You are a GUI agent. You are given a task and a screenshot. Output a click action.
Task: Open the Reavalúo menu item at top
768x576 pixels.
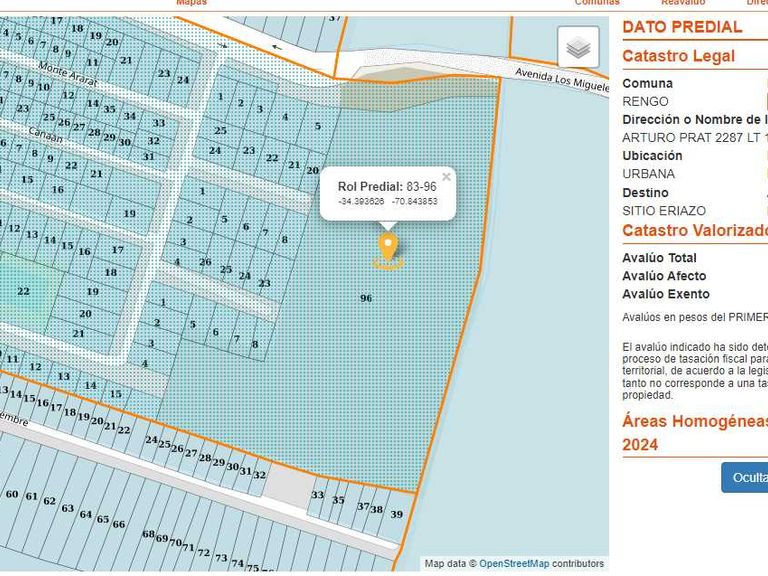click(x=683, y=2)
